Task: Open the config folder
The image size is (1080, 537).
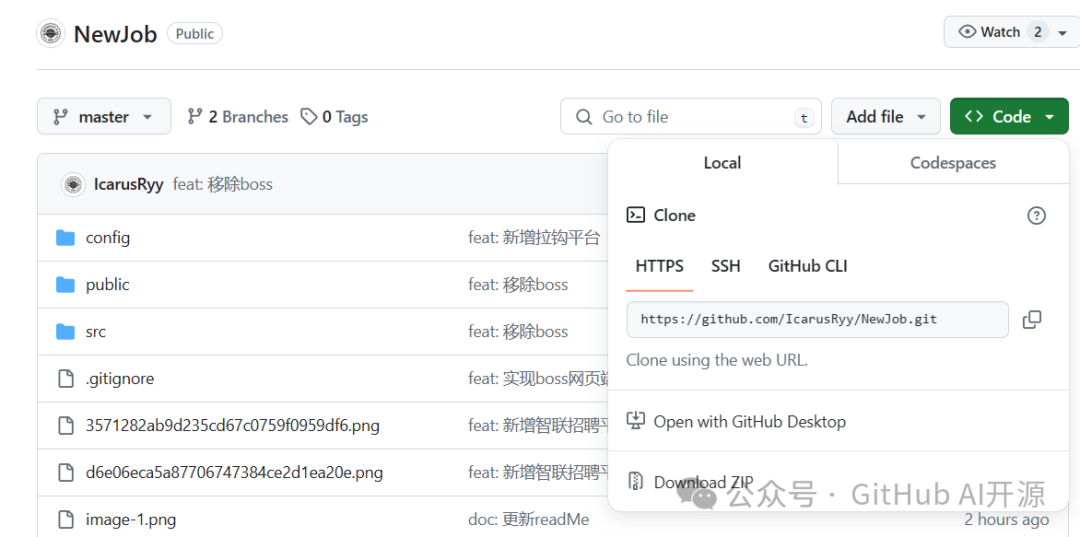Action: point(107,238)
